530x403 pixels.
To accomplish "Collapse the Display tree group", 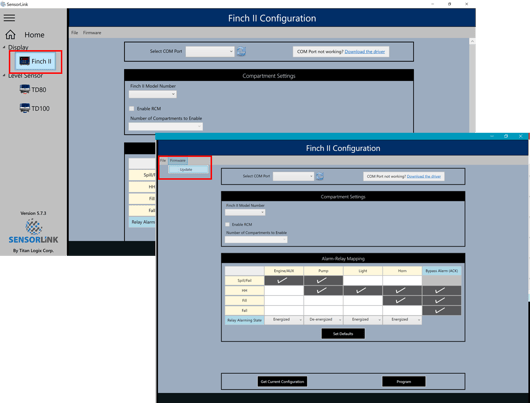I will pyautogui.click(x=4, y=47).
